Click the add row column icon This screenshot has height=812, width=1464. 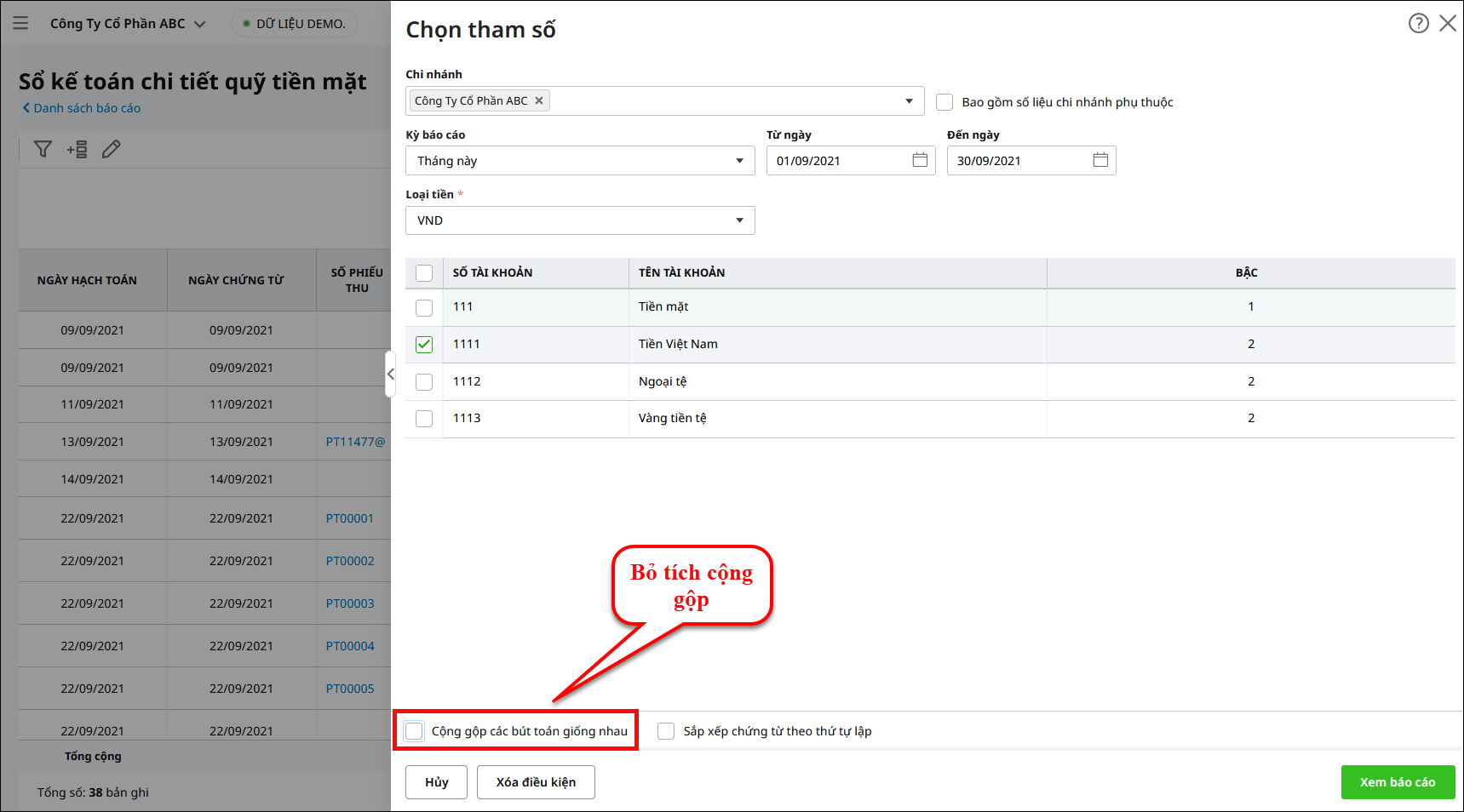point(78,150)
